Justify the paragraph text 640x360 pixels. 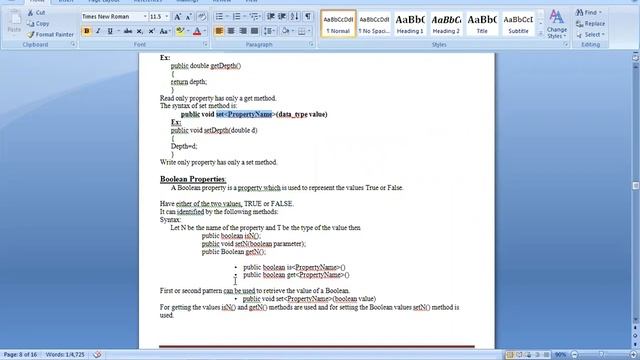click(x=254, y=31)
